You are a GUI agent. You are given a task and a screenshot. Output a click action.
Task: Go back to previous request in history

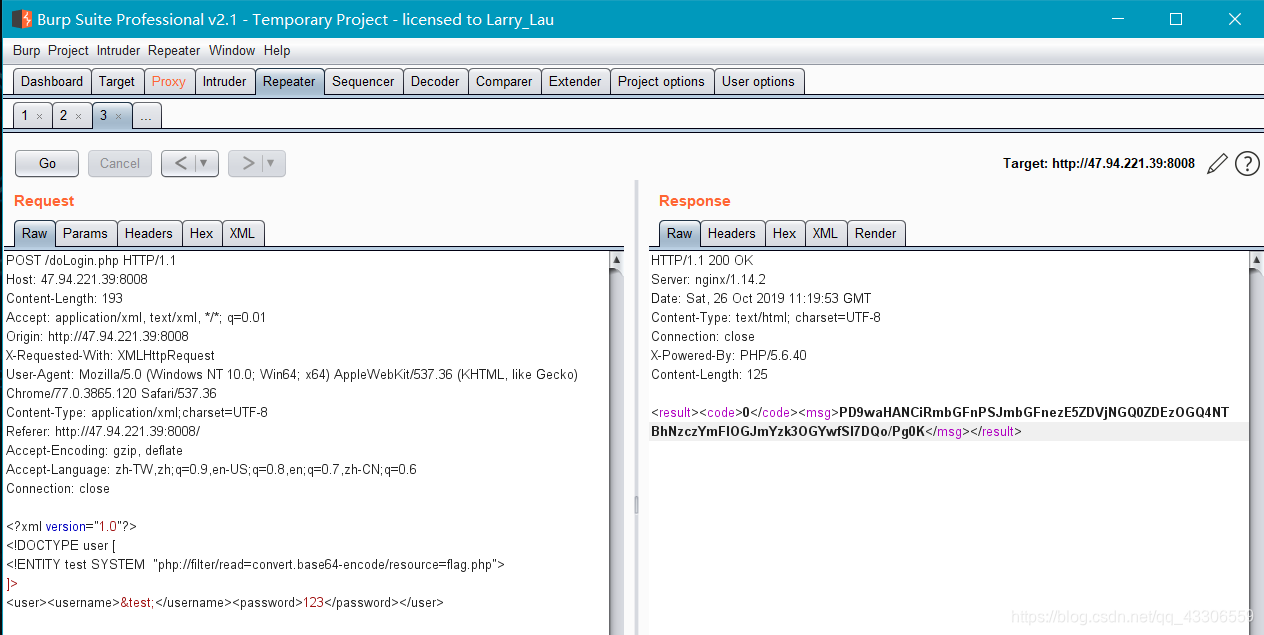[179, 163]
